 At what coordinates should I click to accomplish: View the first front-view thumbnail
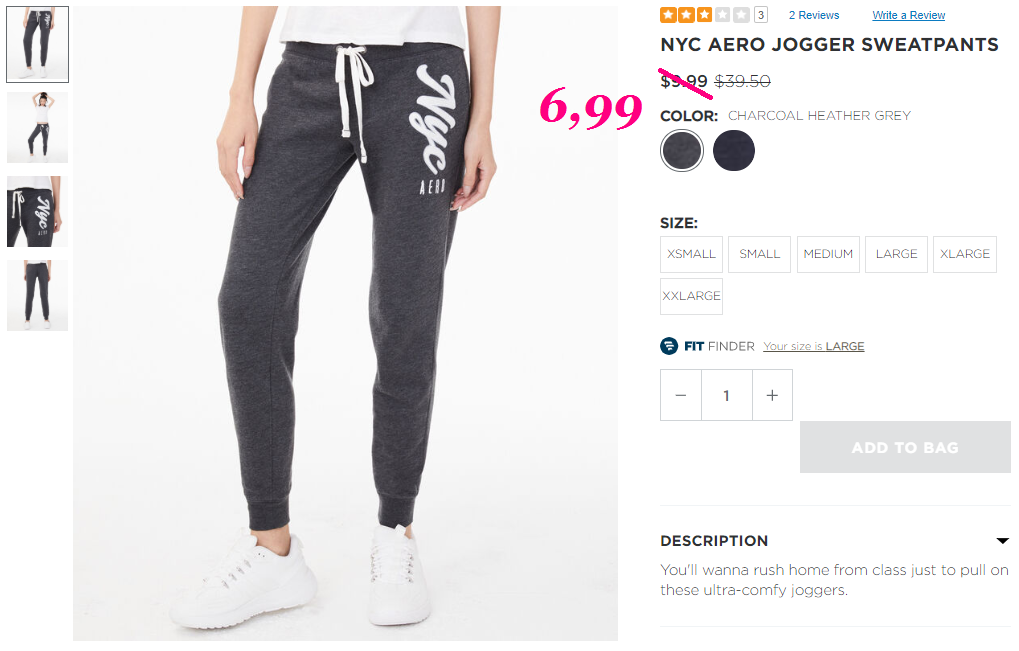pos(38,44)
